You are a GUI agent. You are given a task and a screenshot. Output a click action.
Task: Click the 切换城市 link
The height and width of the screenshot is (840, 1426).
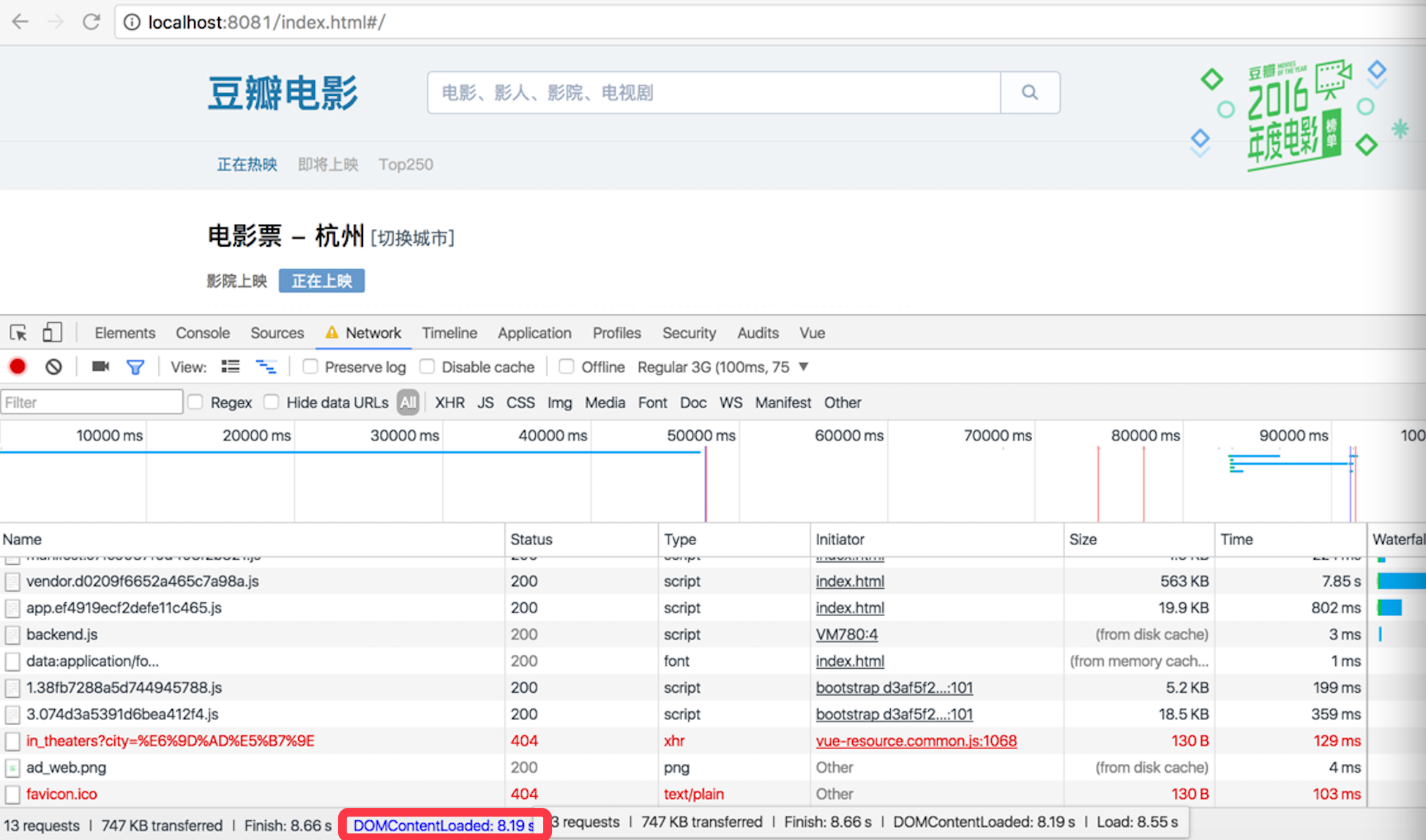click(413, 238)
